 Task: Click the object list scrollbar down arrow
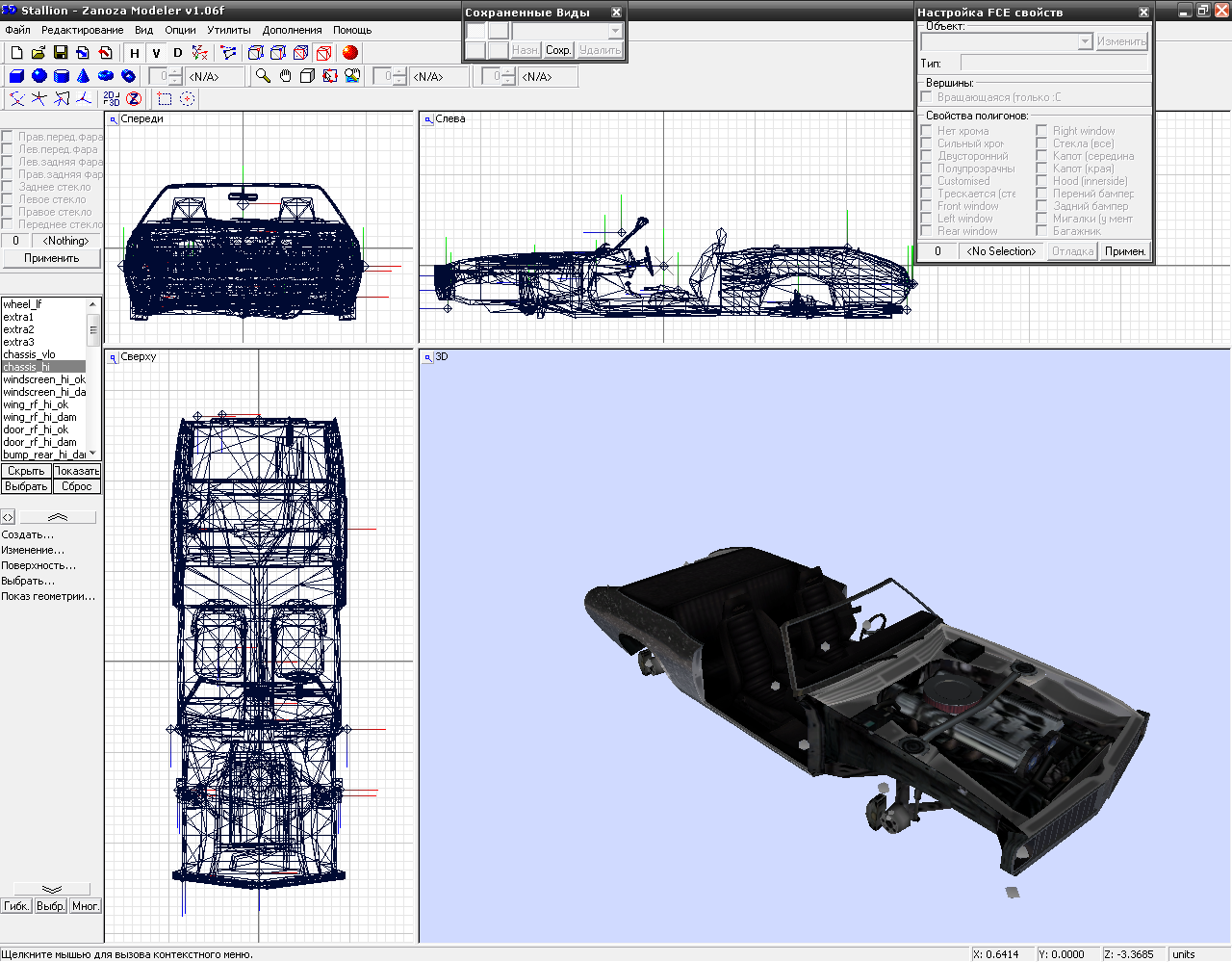pyautogui.click(x=93, y=454)
